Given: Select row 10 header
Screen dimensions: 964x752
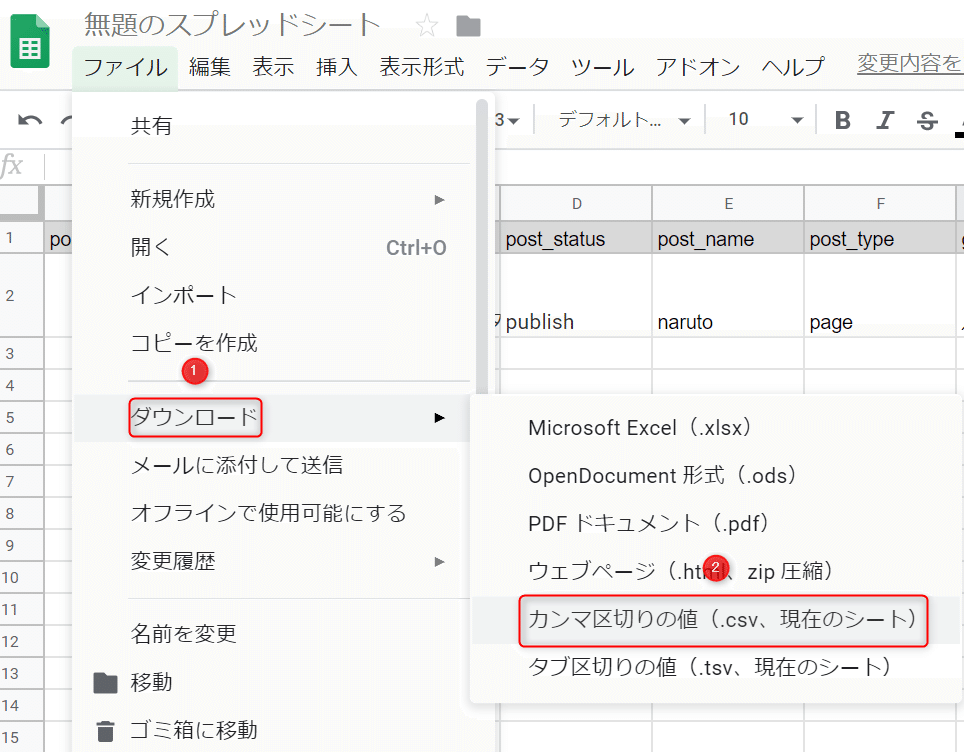Looking at the screenshot, I should (22, 577).
